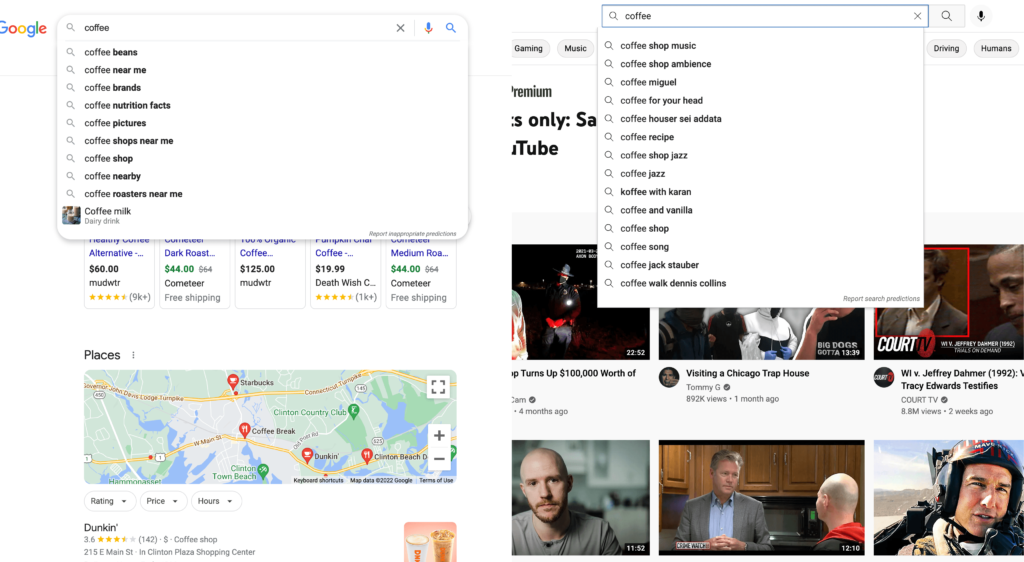
Task: Click inside the Google coffee search field
Action: [x=235, y=28]
